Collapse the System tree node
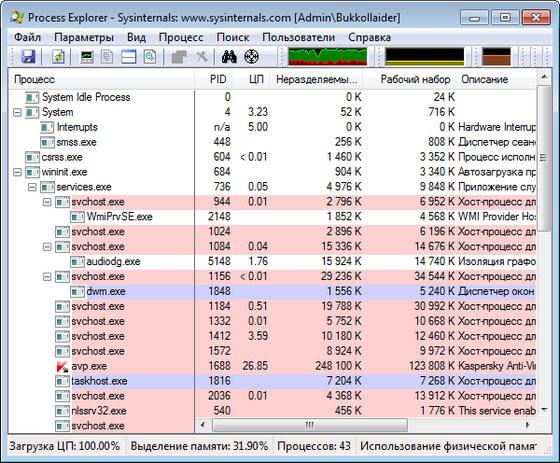The width and height of the screenshot is (560, 463). pyautogui.click(x=17, y=113)
